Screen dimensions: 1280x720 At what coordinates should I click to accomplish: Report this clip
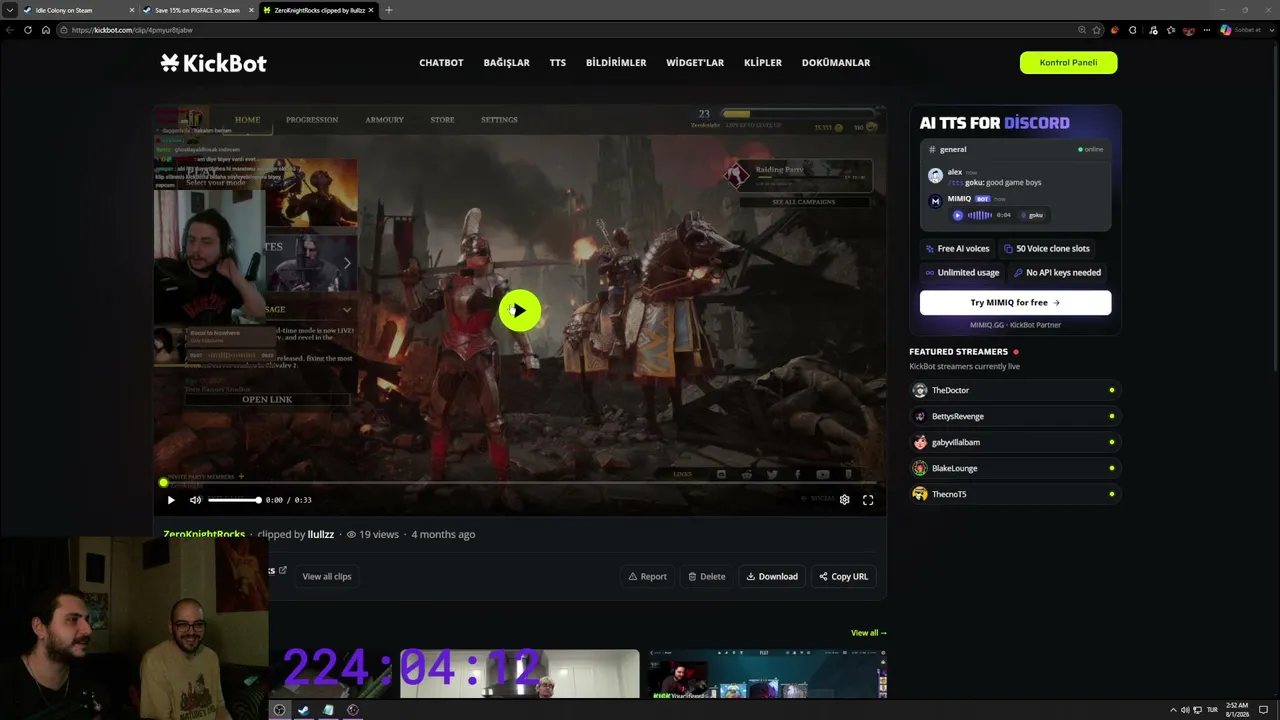tap(647, 576)
